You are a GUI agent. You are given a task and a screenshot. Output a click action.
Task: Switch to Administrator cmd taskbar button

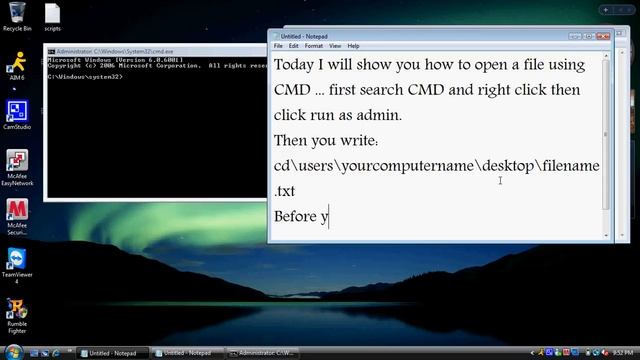[262, 353]
